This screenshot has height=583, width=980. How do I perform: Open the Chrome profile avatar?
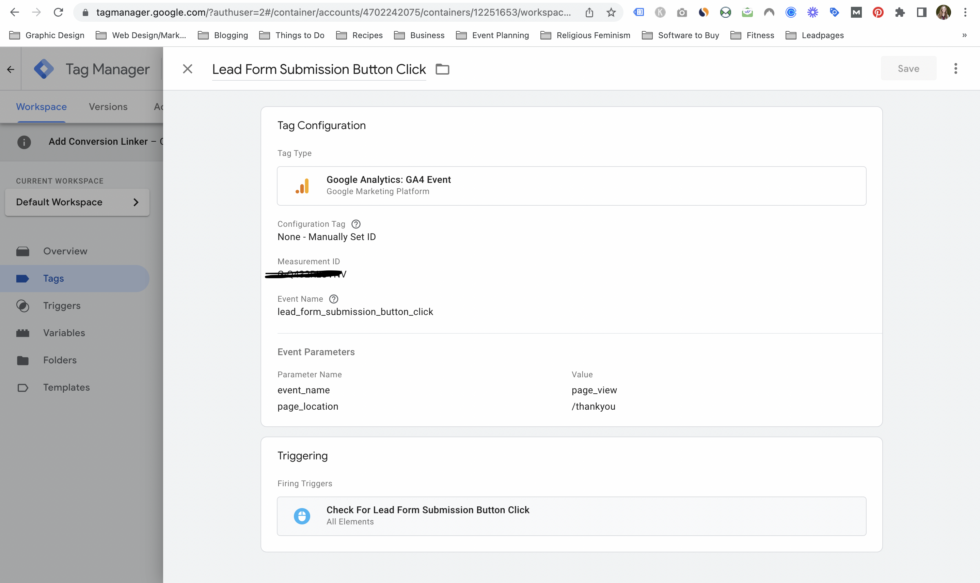pyautogui.click(x=943, y=12)
